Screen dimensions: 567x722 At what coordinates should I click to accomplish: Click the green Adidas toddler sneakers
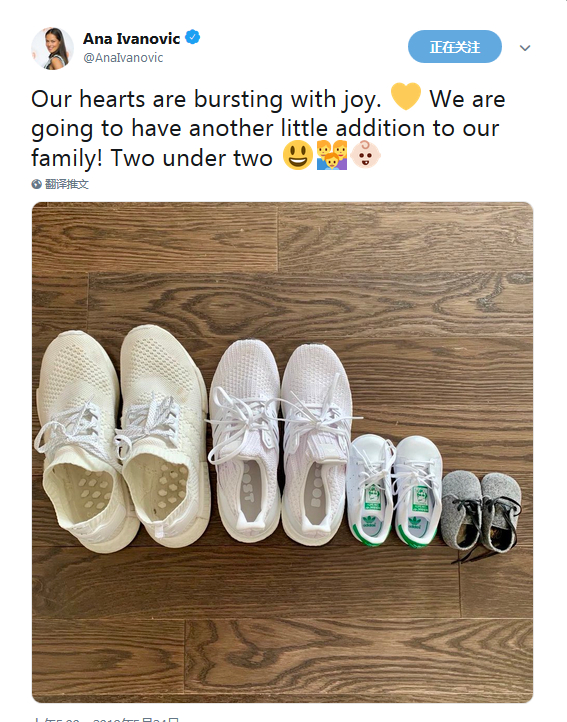[394, 491]
